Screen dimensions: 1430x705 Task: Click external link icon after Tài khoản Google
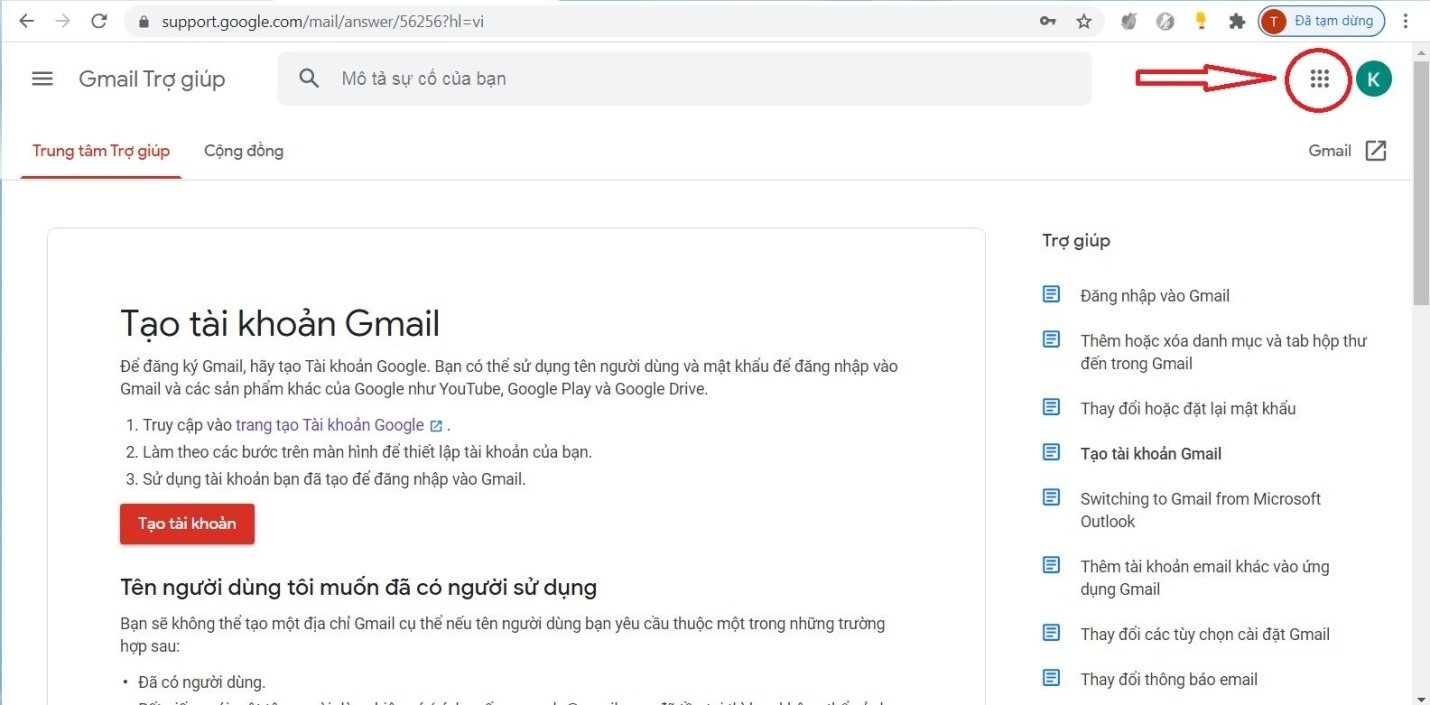click(436, 426)
